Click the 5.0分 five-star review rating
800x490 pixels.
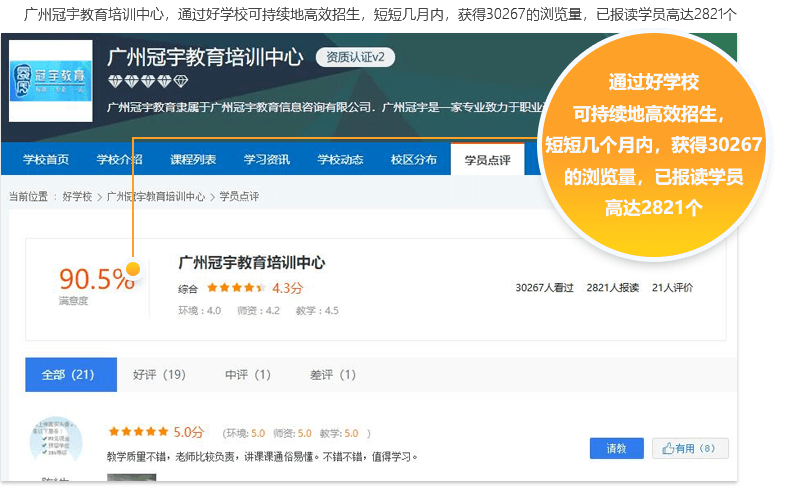coord(156,432)
